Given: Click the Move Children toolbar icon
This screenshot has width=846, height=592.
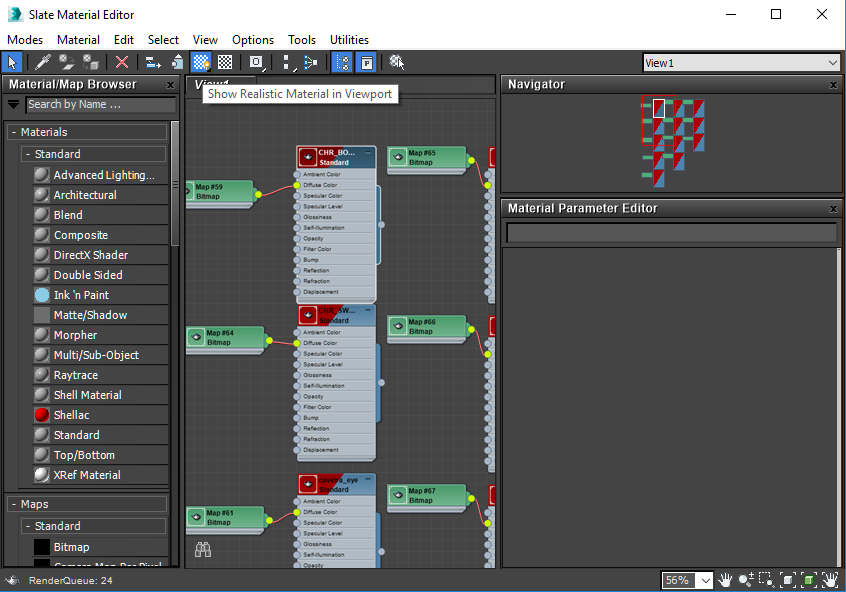Looking at the screenshot, I should [x=153, y=62].
